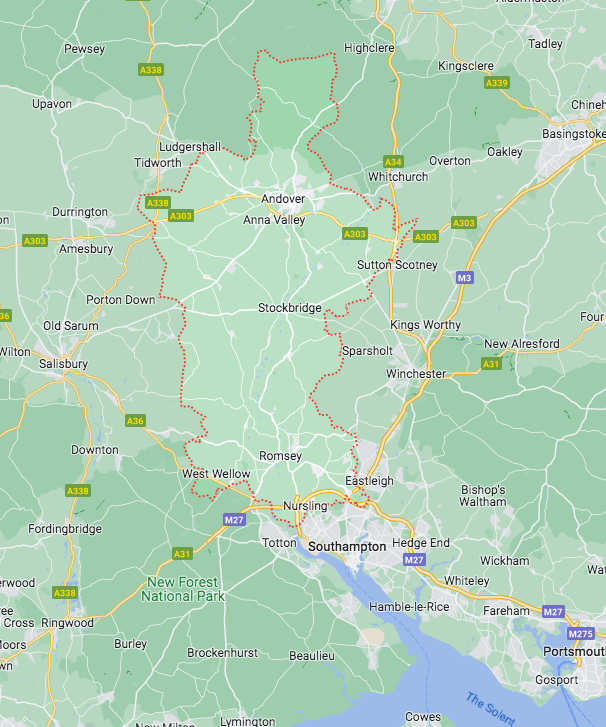Image resolution: width=606 pixels, height=727 pixels.
Task: Click the Andover town label
Action: tap(283, 199)
